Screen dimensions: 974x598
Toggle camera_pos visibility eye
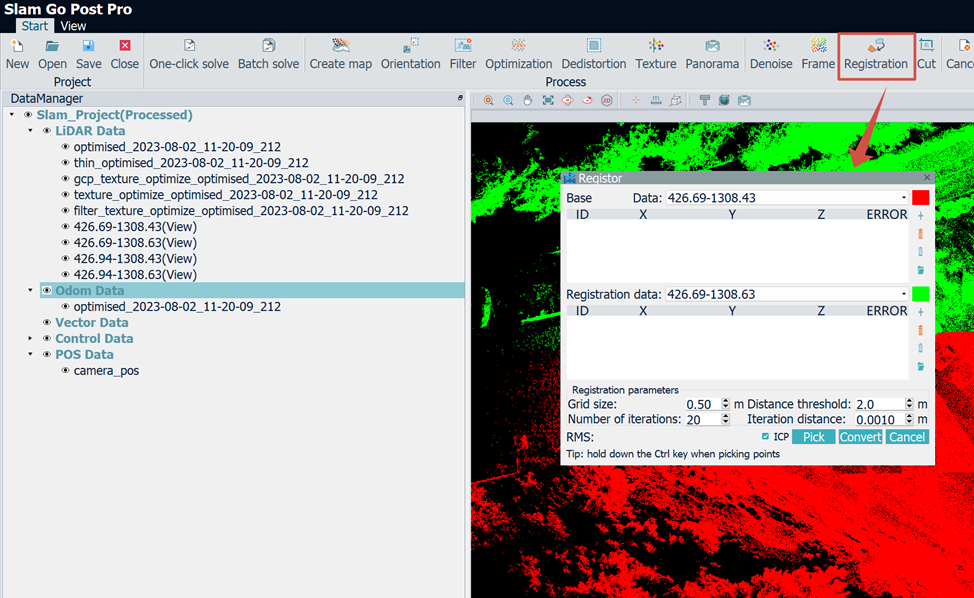(65, 370)
